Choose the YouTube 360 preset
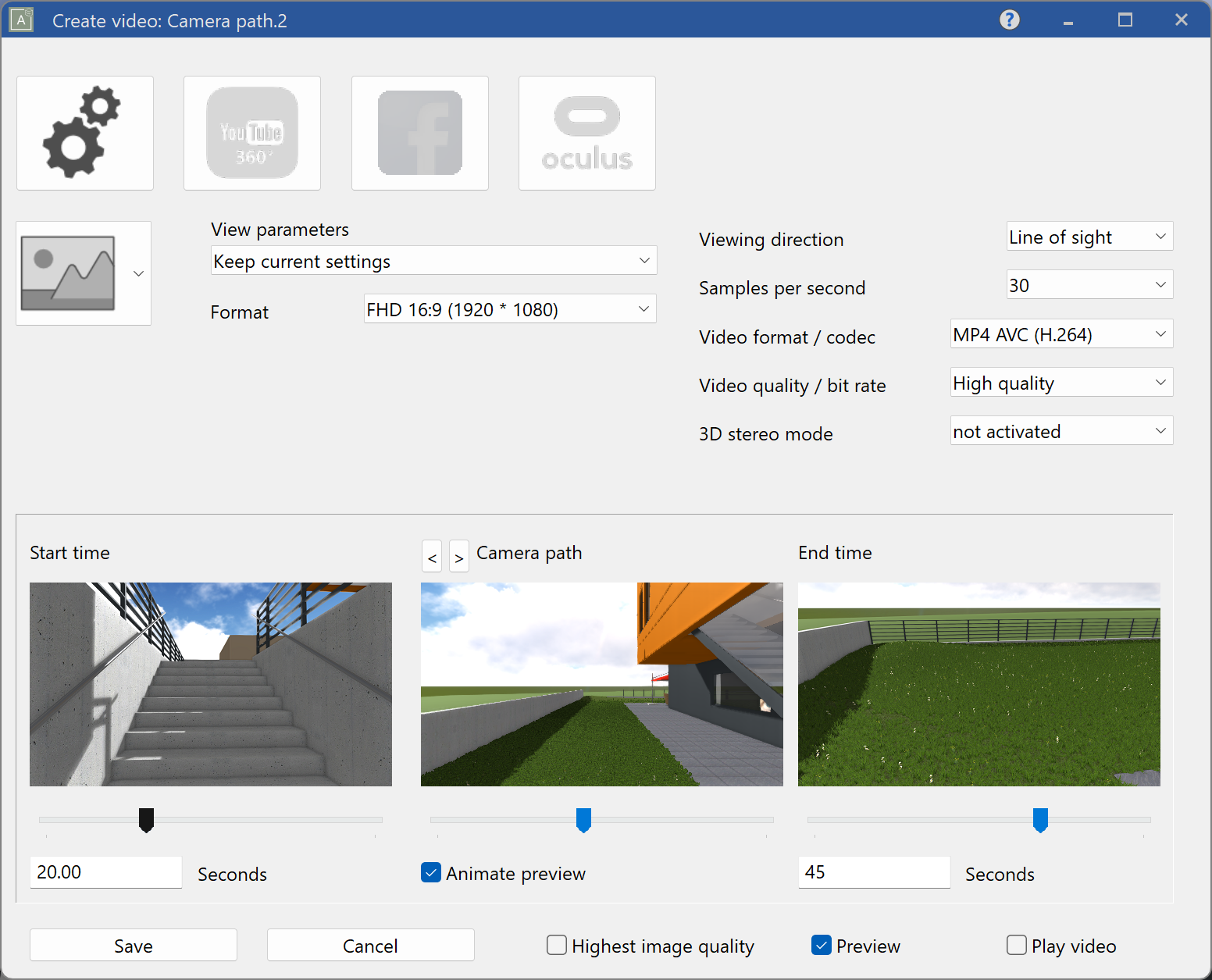 point(251,133)
